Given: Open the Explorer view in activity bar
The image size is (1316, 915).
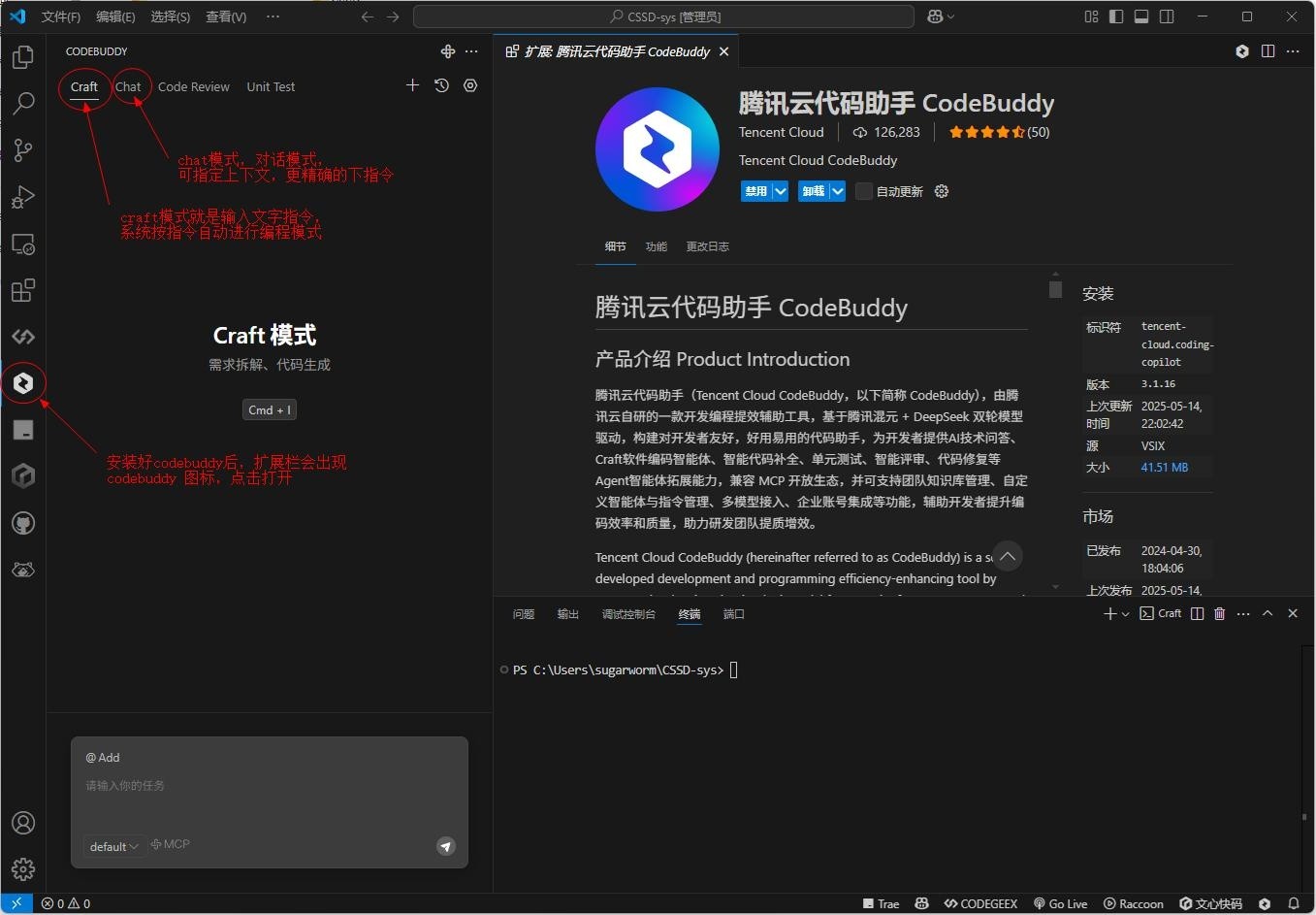Looking at the screenshot, I should click(x=23, y=57).
